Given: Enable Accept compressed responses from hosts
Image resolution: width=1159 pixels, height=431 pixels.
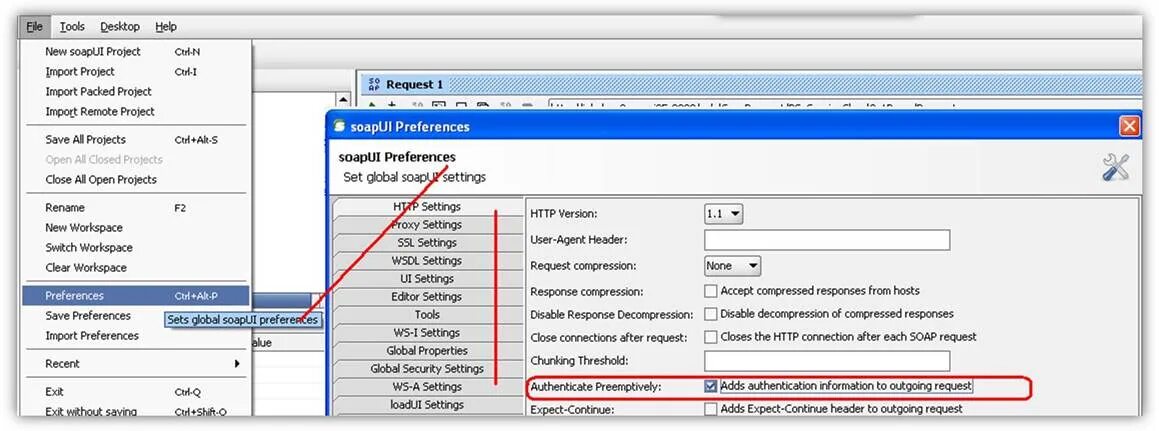Looking at the screenshot, I should (711, 291).
